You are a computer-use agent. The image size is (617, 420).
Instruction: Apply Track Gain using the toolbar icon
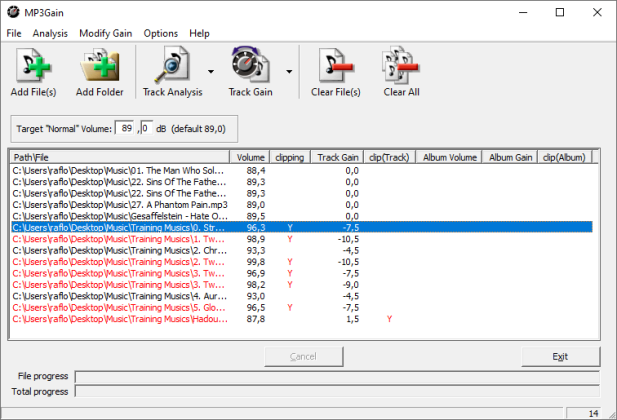pos(250,66)
